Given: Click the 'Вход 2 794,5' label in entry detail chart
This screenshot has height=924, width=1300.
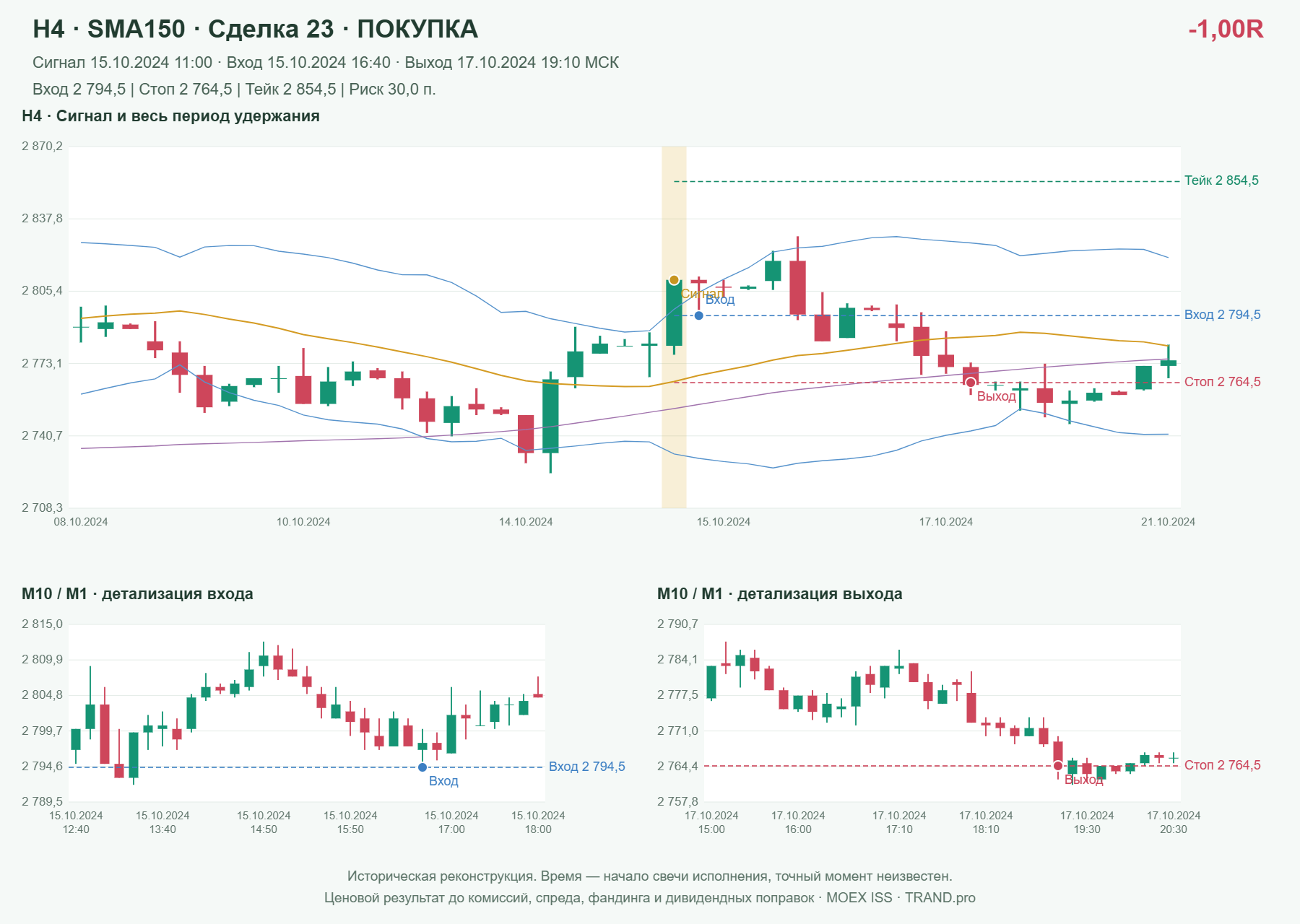Looking at the screenshot, I should [586, 767].
